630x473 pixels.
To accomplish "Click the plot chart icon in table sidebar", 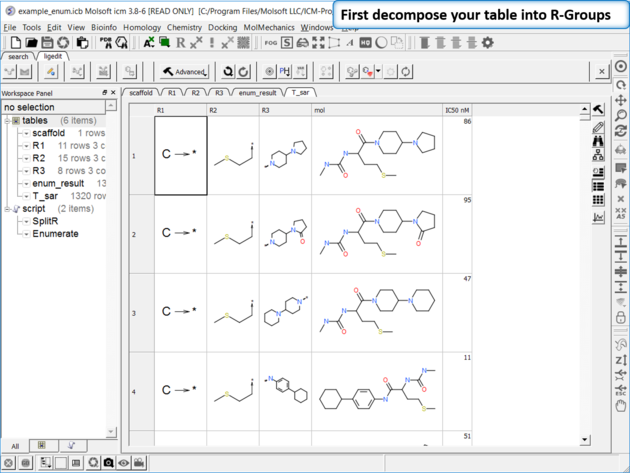I will coord(598,217).
